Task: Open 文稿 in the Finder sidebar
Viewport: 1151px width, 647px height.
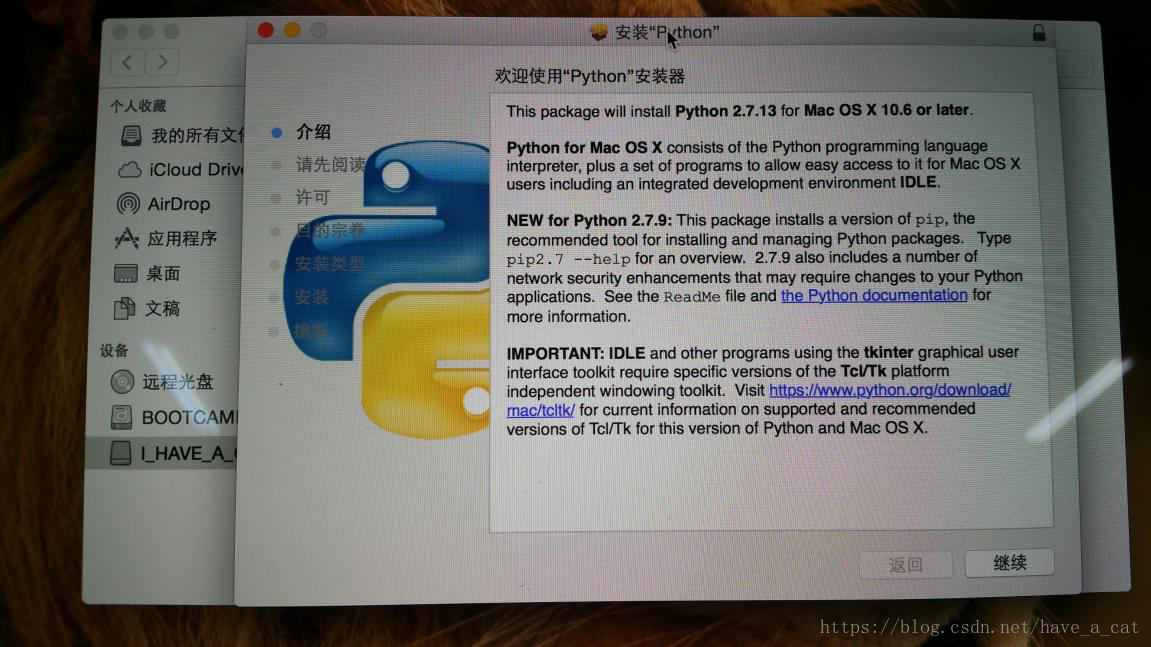Action: 148,308
